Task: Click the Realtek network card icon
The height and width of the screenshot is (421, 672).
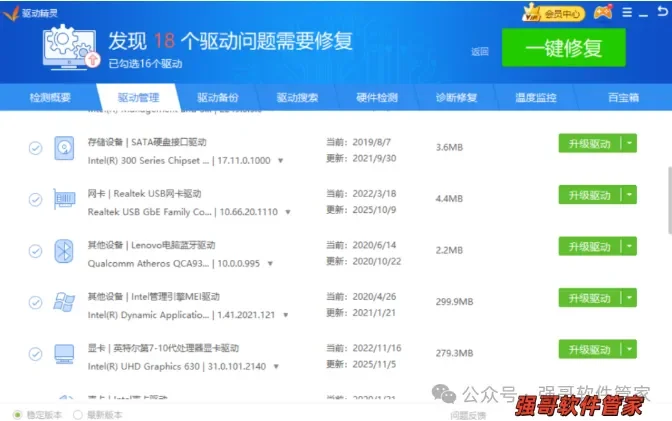Action: tap(64, 199)
